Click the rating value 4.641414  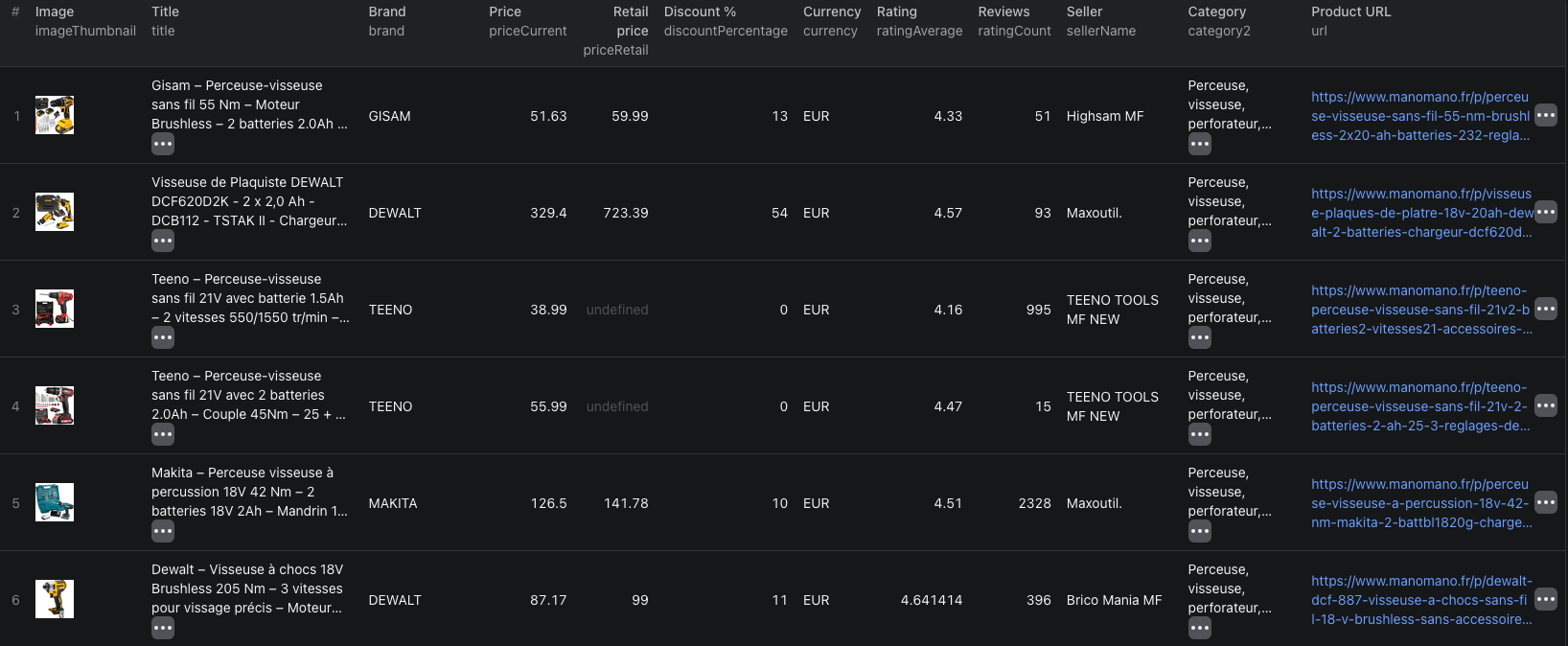(932, 600)
